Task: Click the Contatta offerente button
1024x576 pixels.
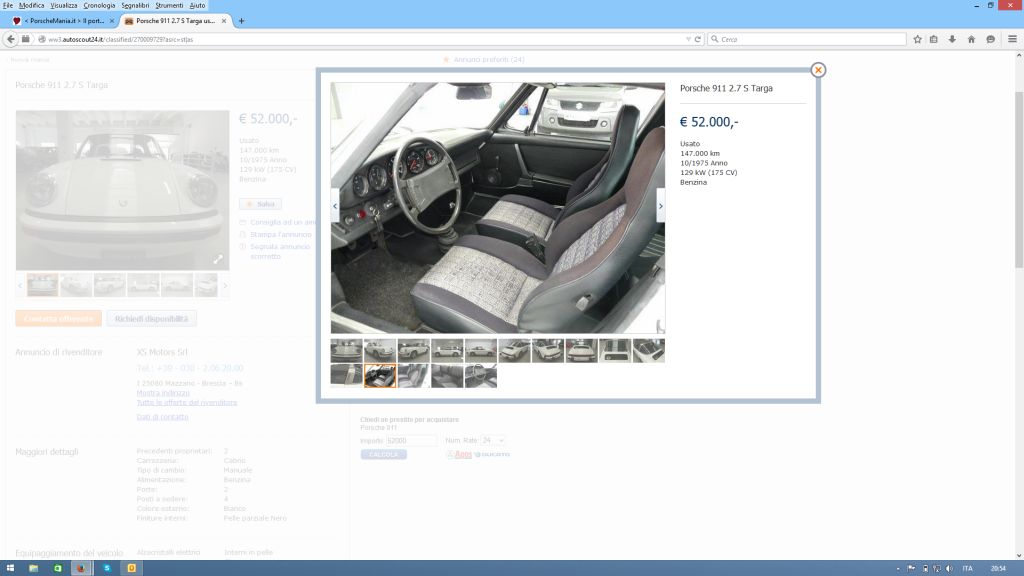Action: [x=59, y=319]
